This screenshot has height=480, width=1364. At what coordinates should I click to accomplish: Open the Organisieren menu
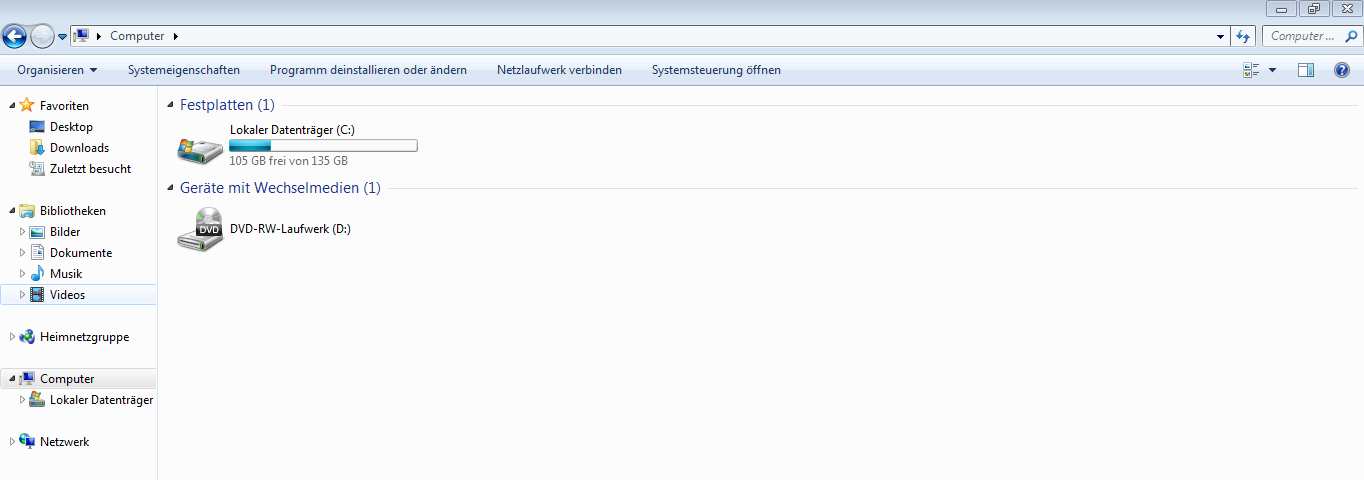(x=57, y=70)
